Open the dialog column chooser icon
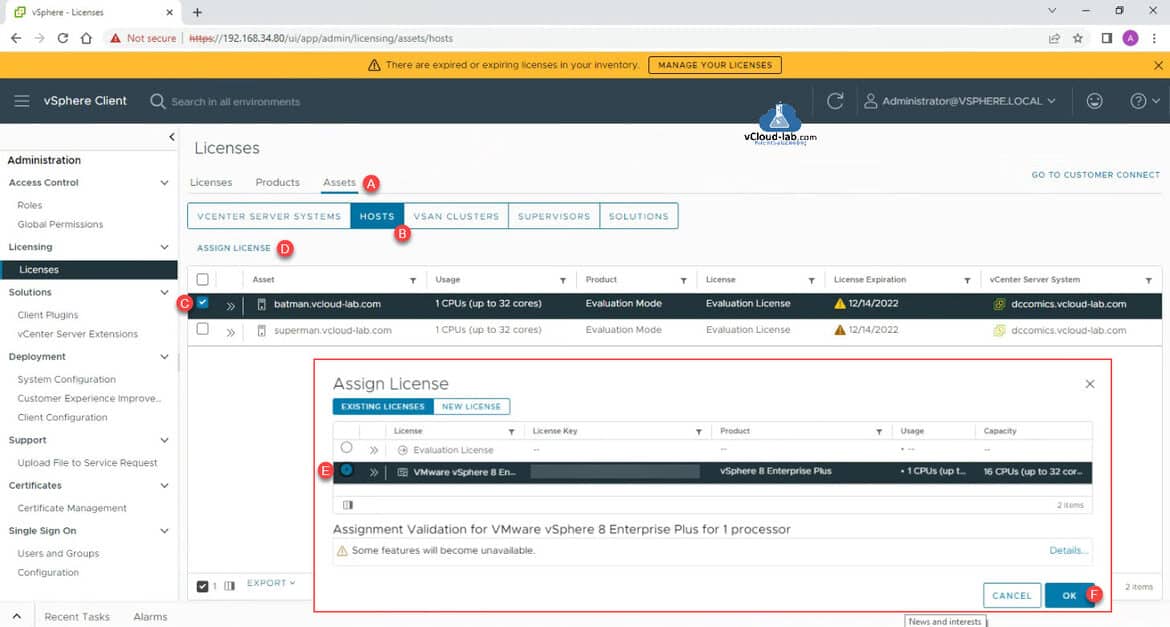Viewport: 1170px width, 627px height. click(348, 505)
